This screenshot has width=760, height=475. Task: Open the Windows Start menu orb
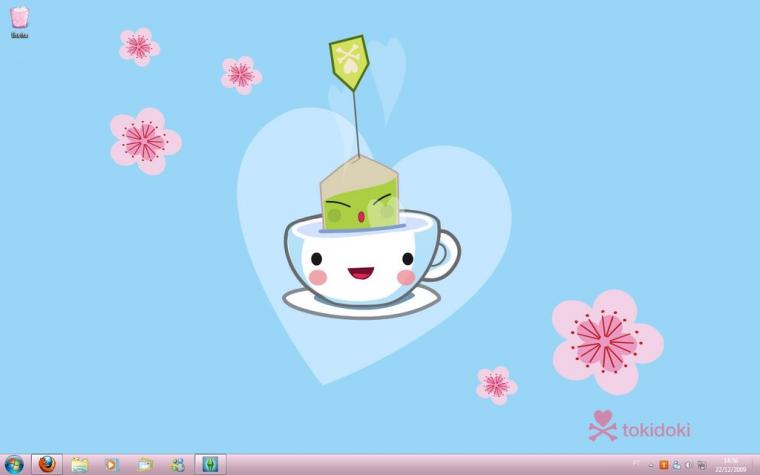click(x=14, y=465)
